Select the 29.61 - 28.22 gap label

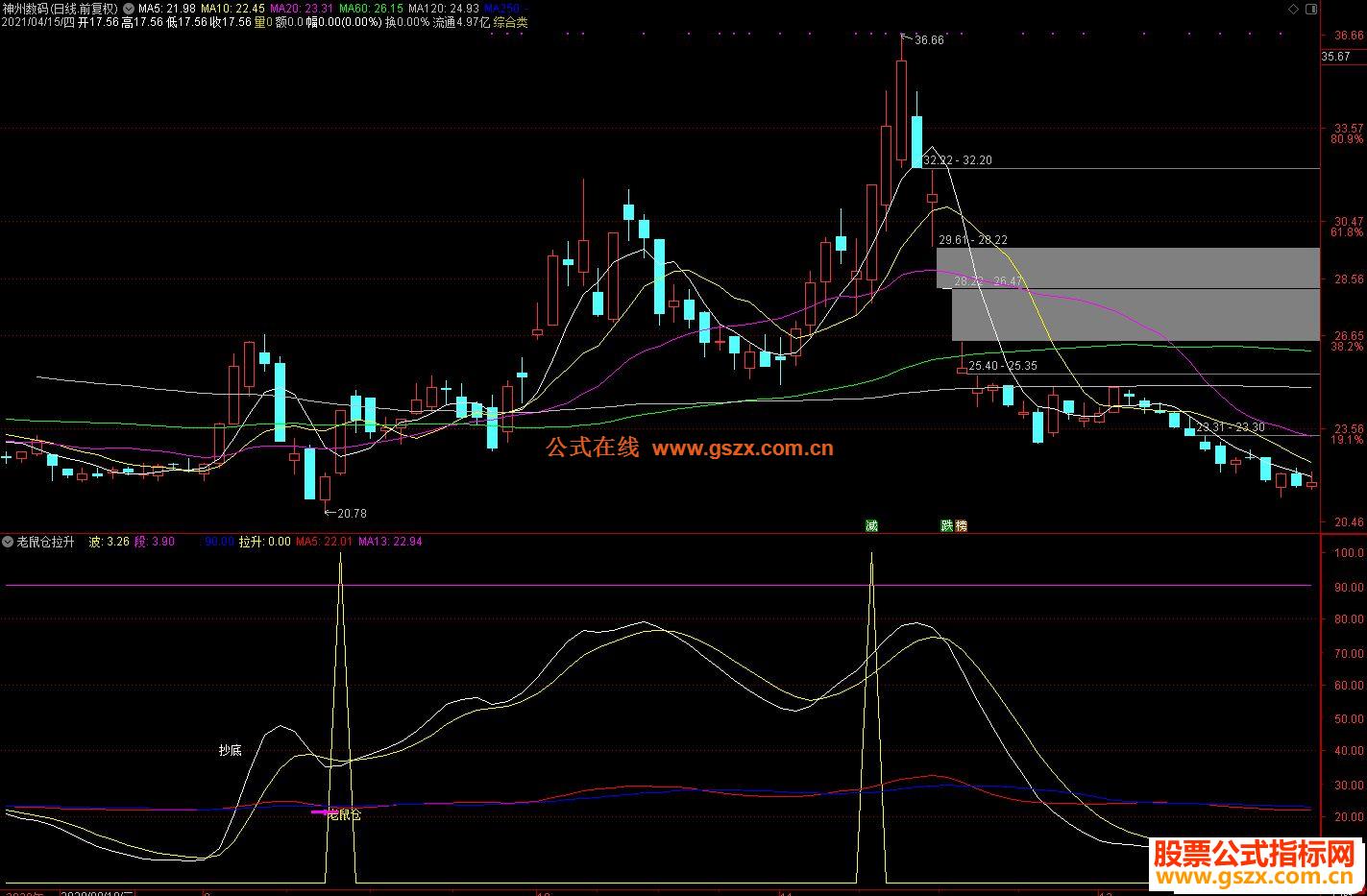click(x=973, y=240)
